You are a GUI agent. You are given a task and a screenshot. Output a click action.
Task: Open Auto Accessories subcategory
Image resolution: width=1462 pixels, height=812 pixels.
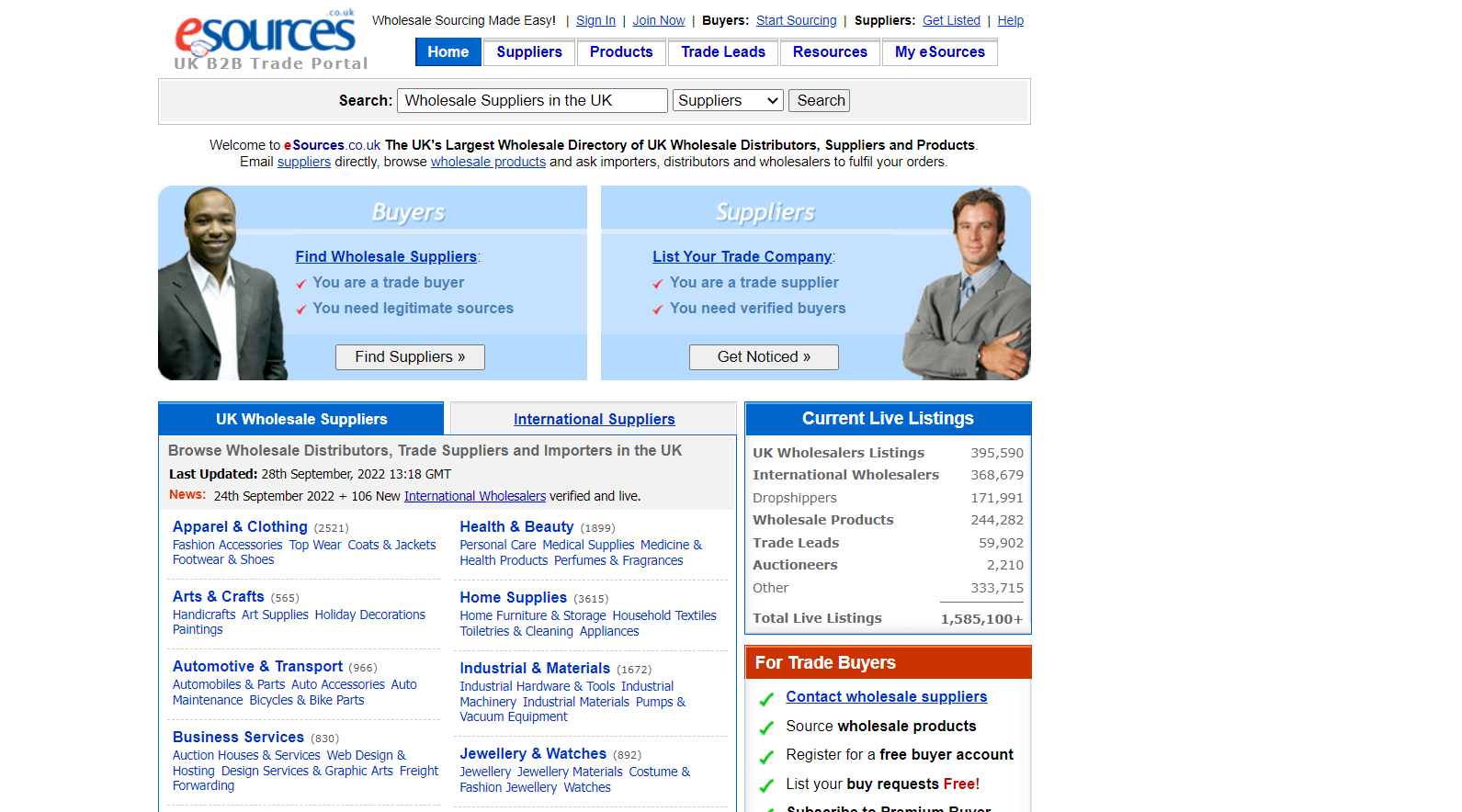(338, 684)
